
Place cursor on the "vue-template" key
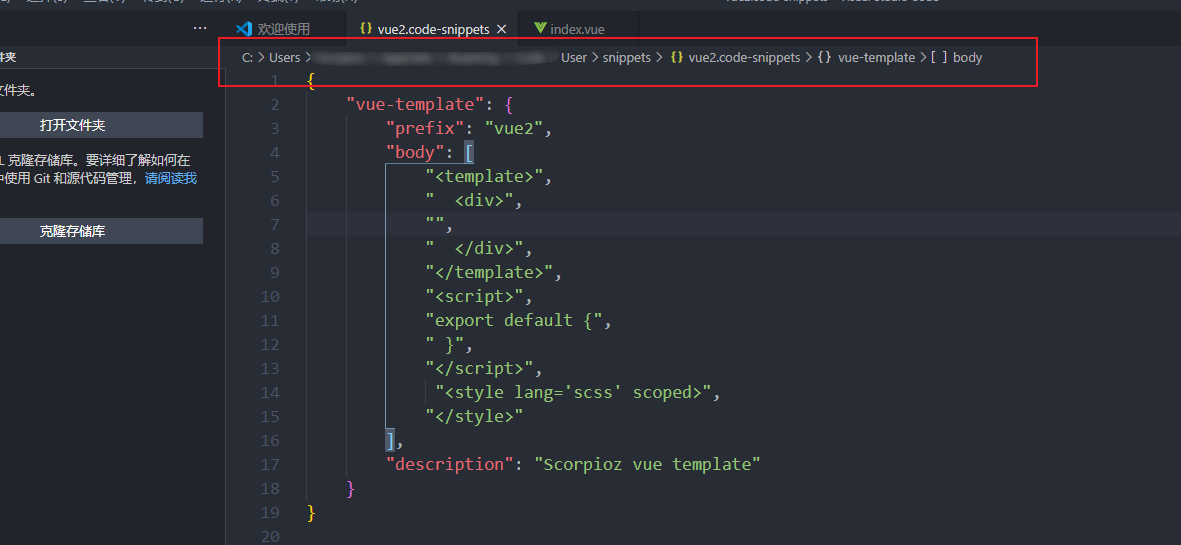point(415,105)
